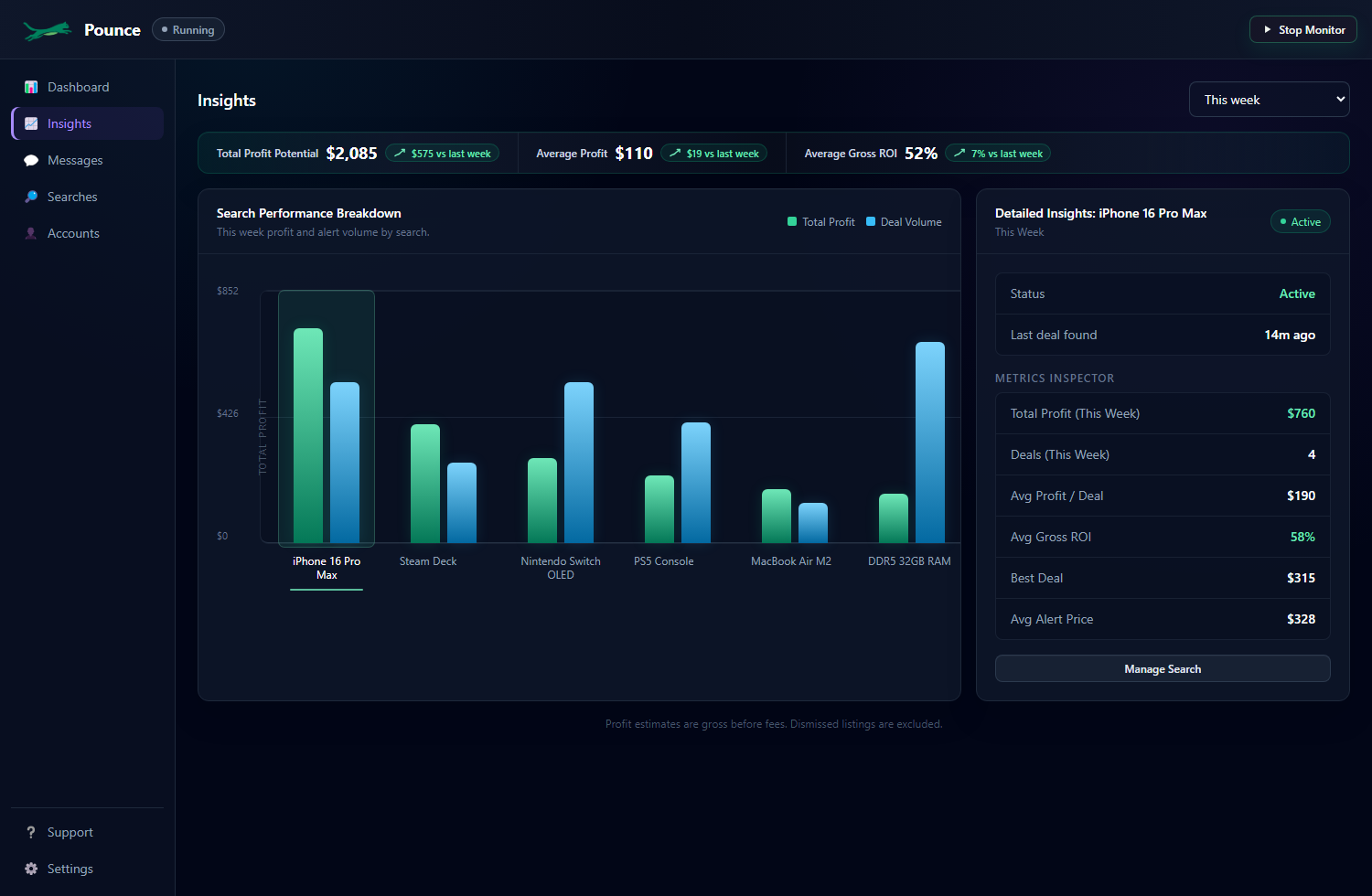Click the Messages speech bubble icon
1372x896 pixels.
pyautogui.click(x=31, y=160)
